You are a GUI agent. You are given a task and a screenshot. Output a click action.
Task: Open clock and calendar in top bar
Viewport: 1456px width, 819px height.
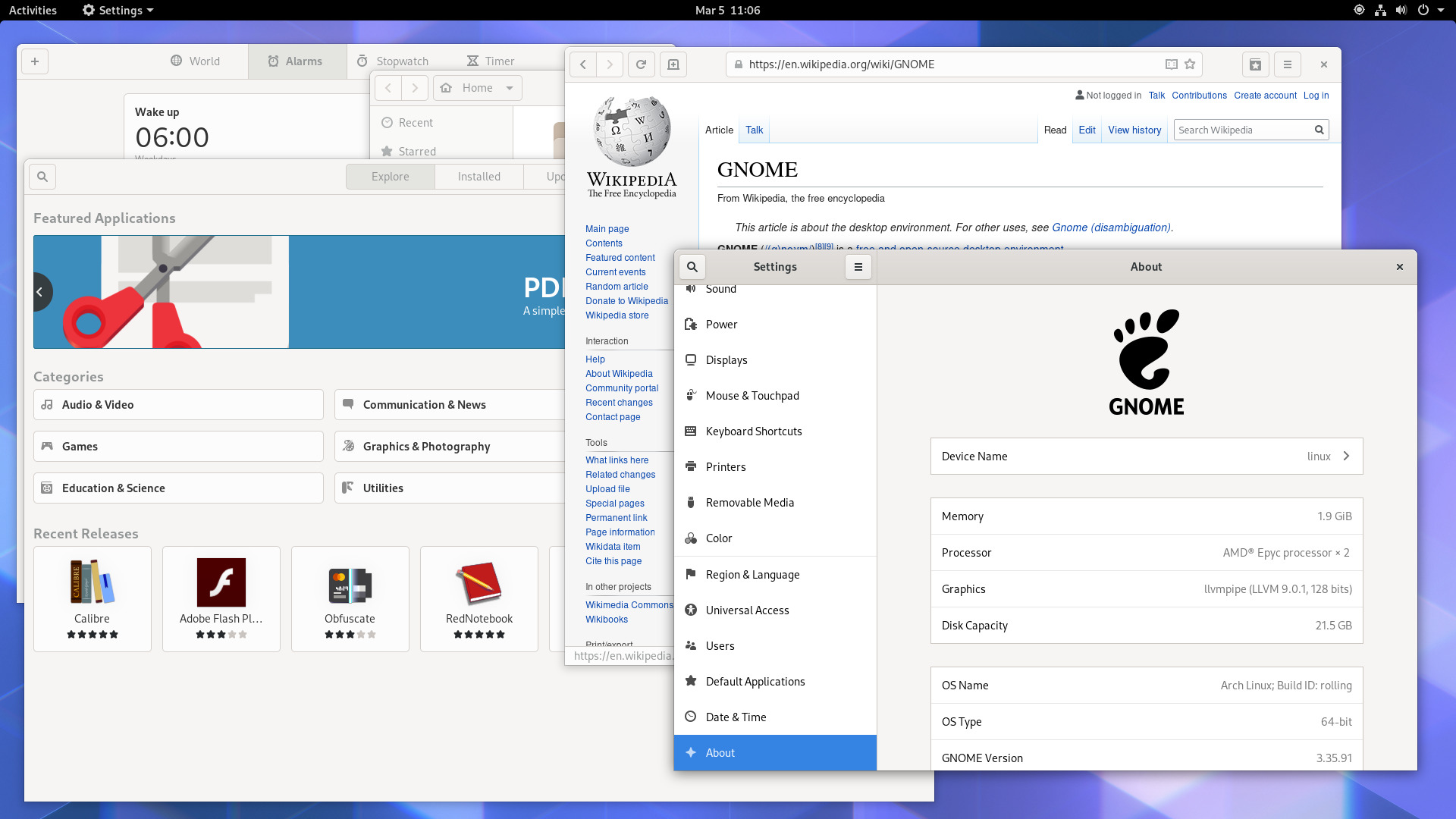point(728,10)
